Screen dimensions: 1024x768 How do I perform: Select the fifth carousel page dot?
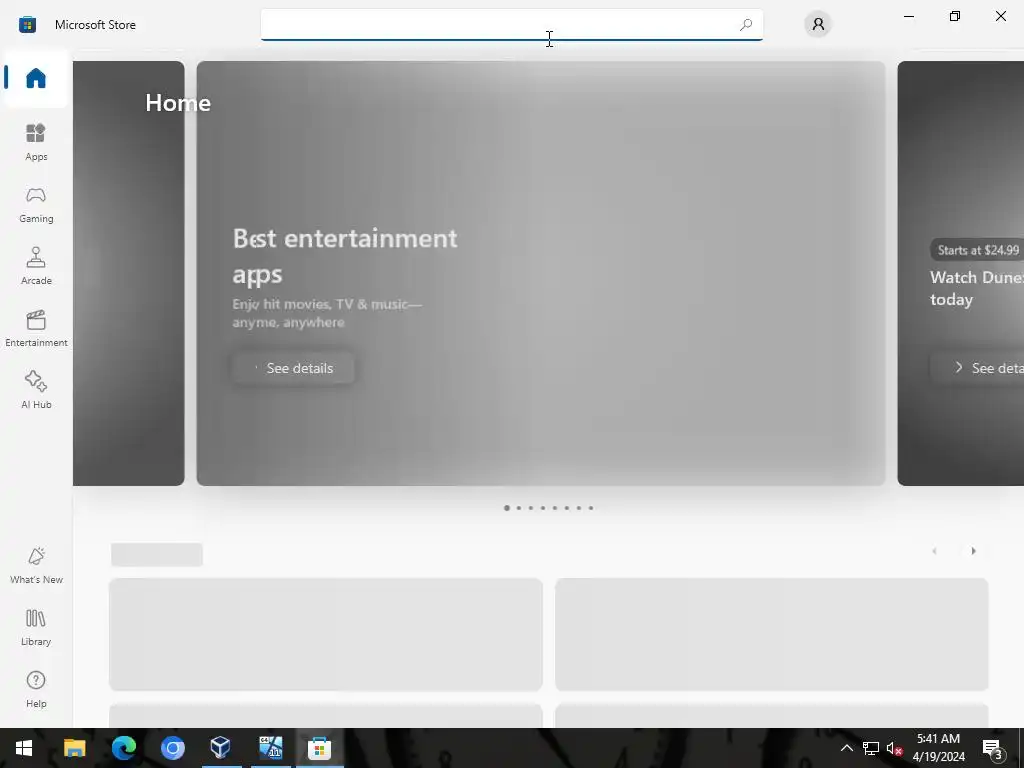coord(555,508)
